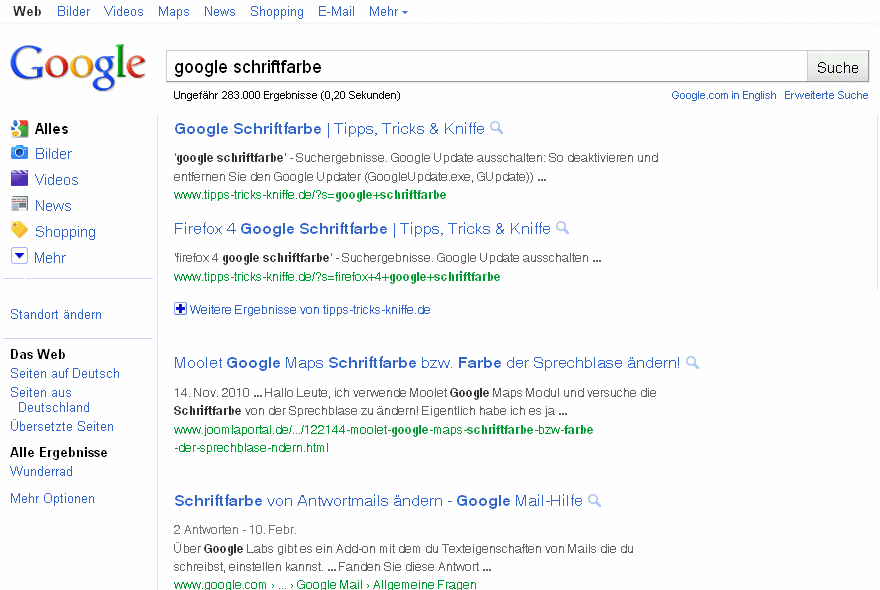The width and height of the screenshot is (880, 590).
Task: Select Alles filter in sidebar
Action: 52,129
